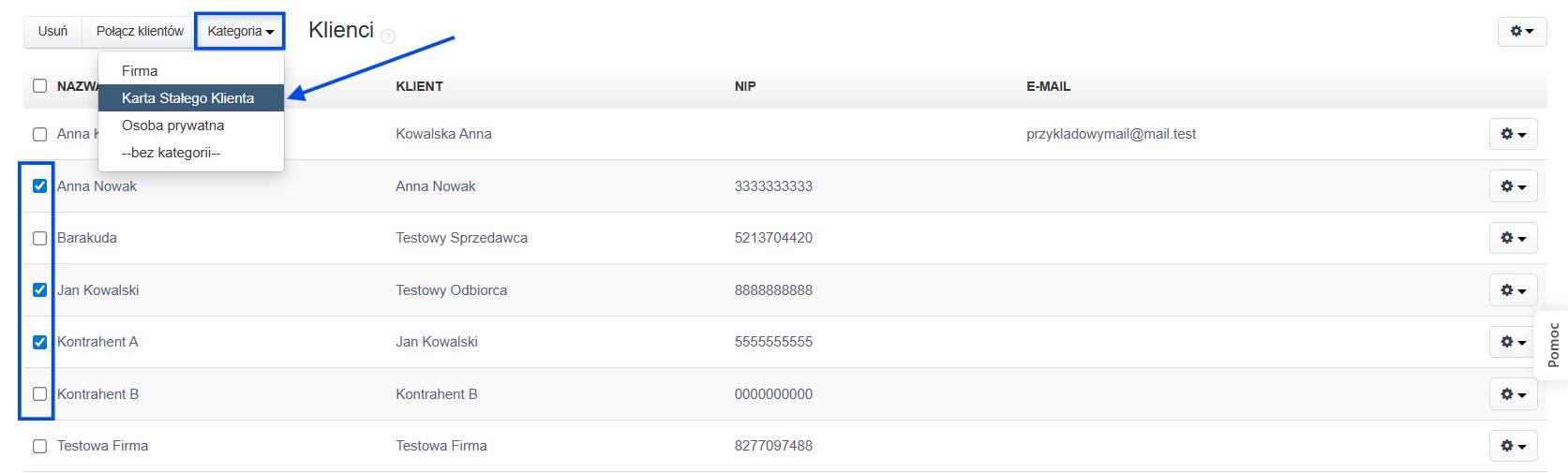The width and height of the screenshot is (1568, 473).
Task: Click the przykladowymail@mail.test email
Action: [x=1111, y=134]
